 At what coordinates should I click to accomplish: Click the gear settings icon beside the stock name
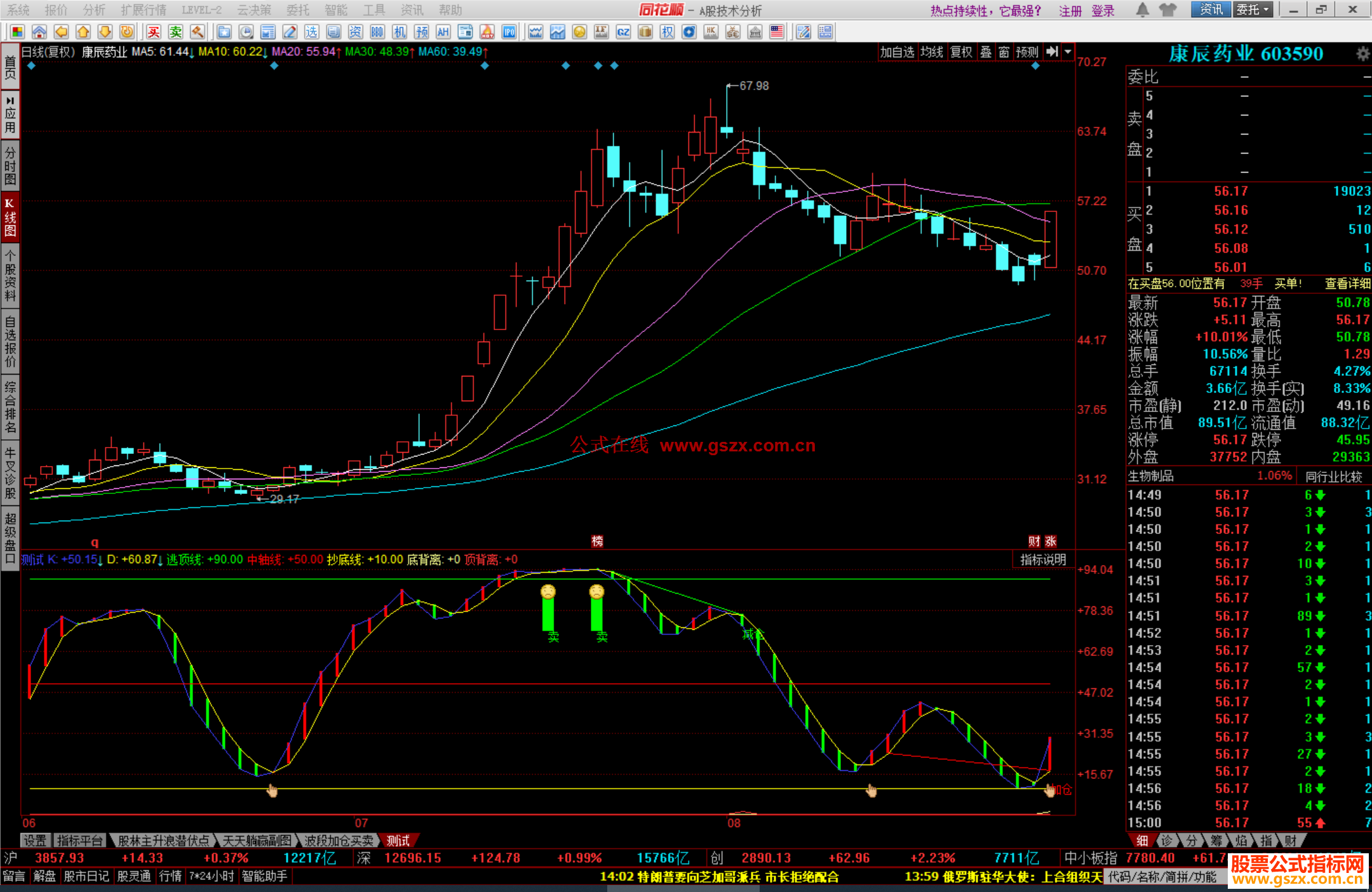(x=1362, y=54)
